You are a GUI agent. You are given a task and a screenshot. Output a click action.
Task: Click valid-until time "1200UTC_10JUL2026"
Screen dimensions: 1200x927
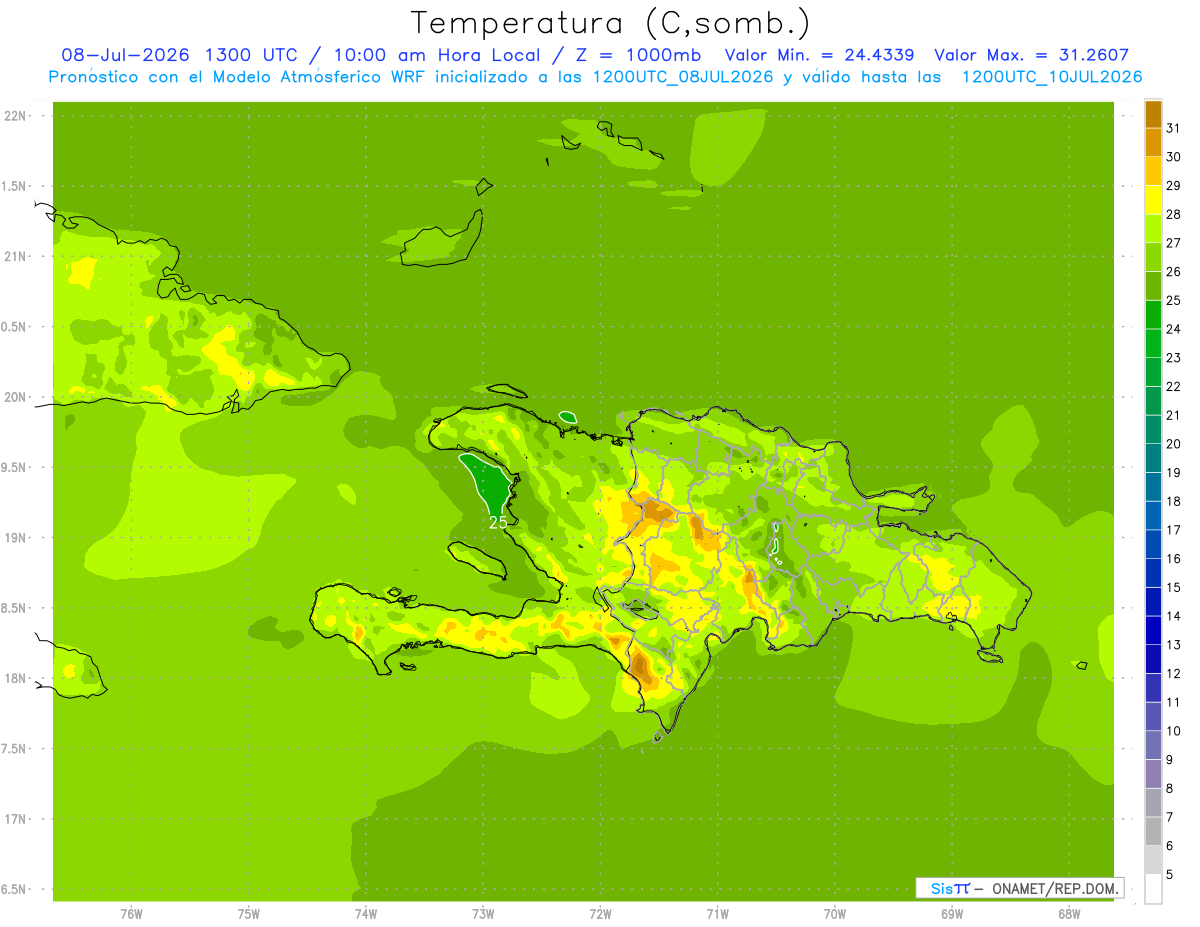[x=1051, y=77]
